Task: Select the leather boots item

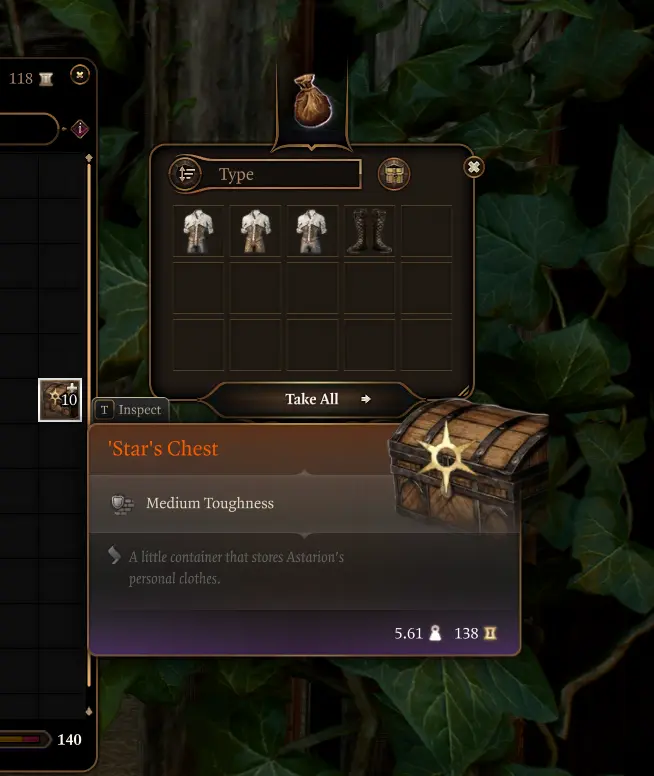Action: tap(369, 231)
